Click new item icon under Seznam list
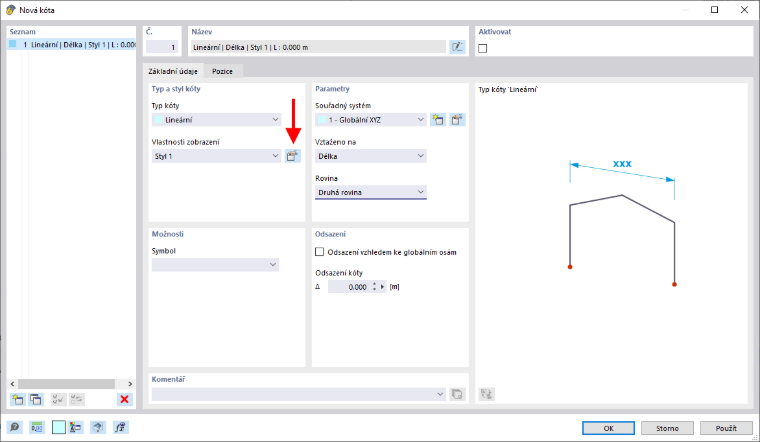The image size is (760, 442). (17, 399)
